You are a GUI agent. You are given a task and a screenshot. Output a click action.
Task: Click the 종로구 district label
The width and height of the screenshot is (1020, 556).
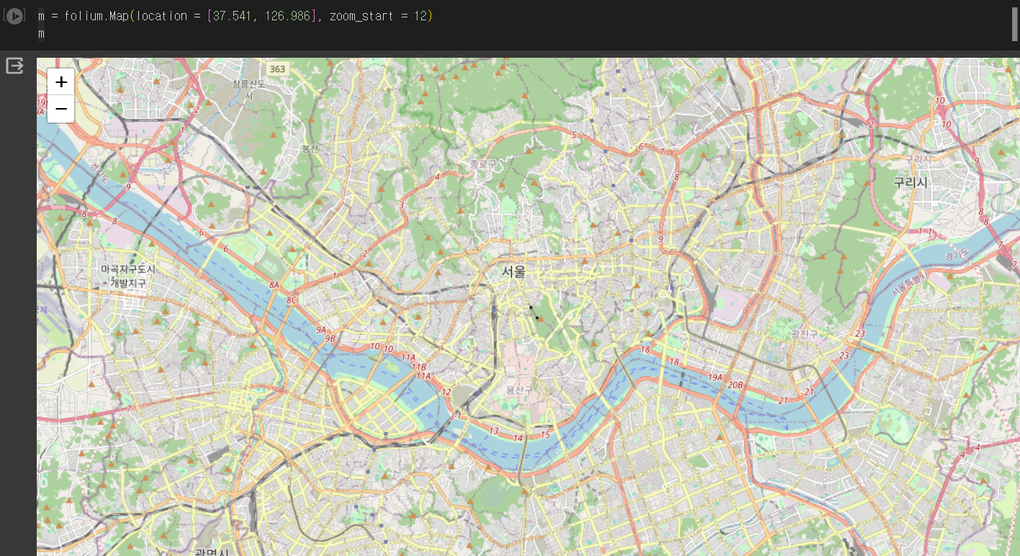[x=483, y=165]
